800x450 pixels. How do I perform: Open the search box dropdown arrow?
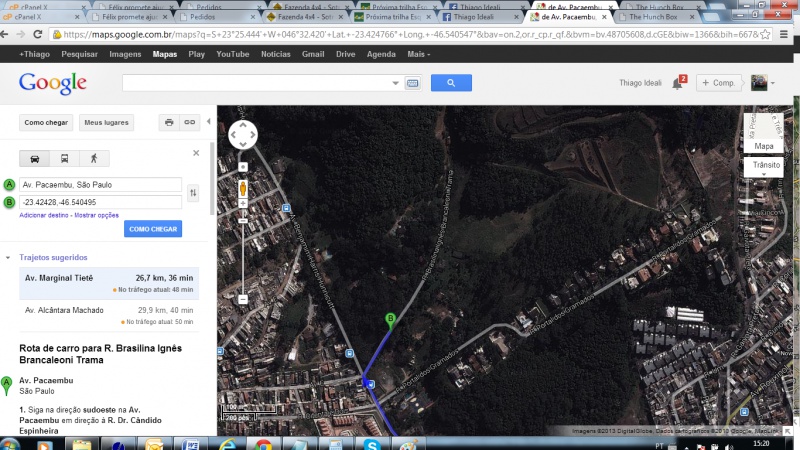point(395,83)
